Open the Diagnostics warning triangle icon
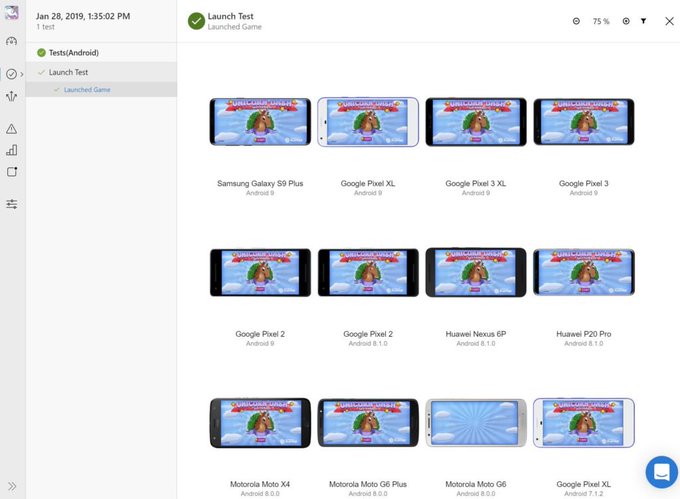The image size is (680, 499). click(12, 129)
